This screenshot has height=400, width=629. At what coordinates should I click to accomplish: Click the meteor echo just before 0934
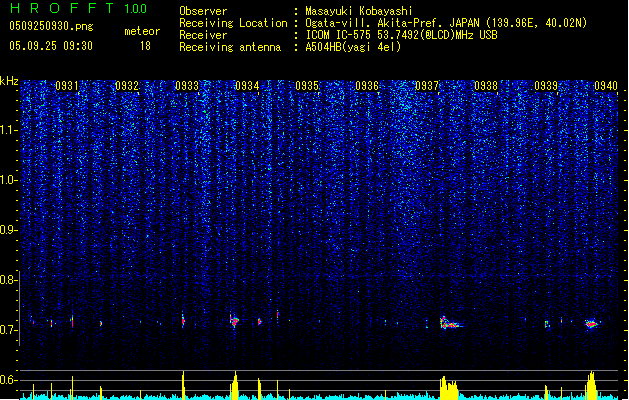pos(234,321)
